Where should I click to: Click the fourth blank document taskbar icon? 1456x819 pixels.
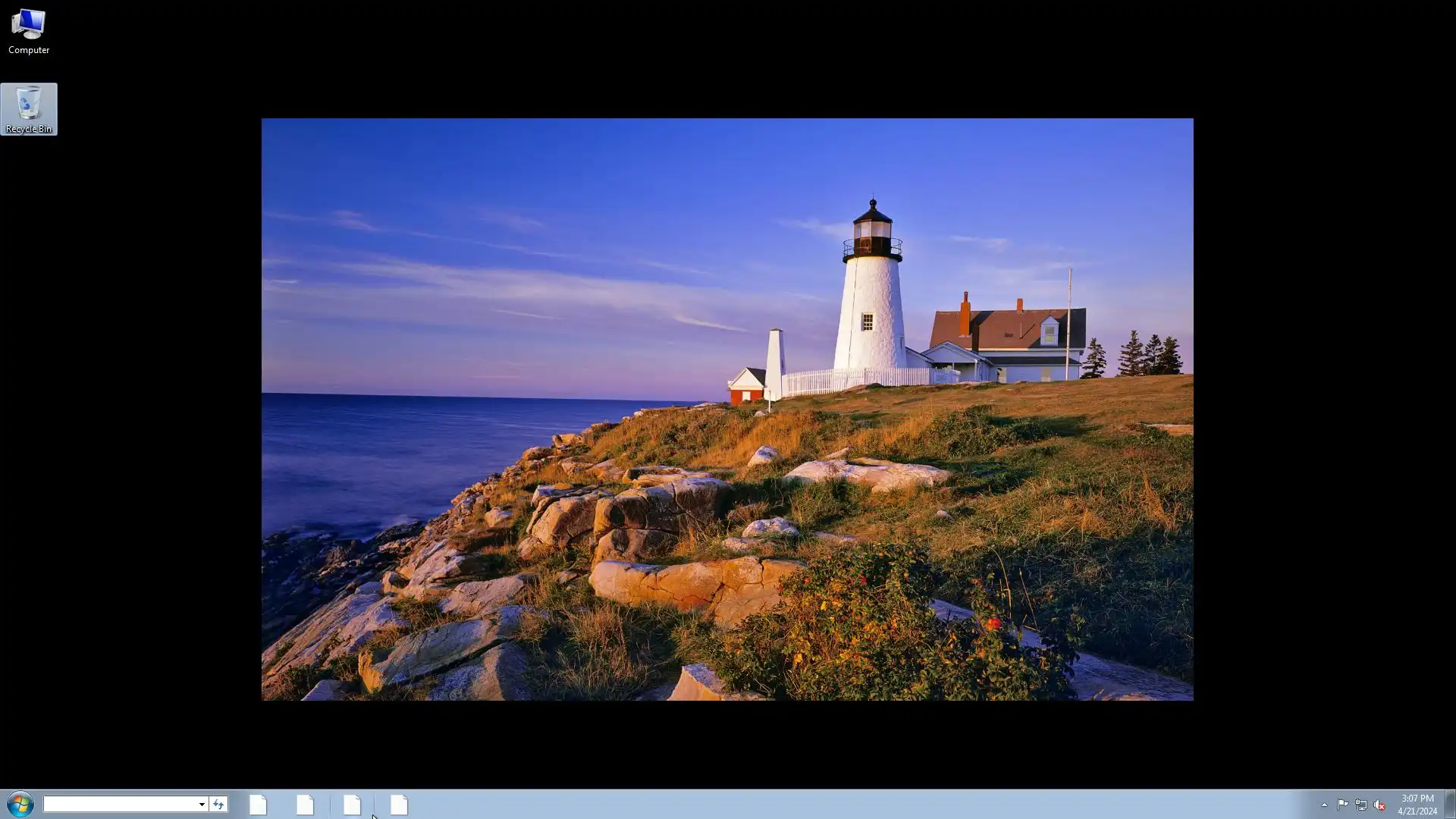point(399,805)
